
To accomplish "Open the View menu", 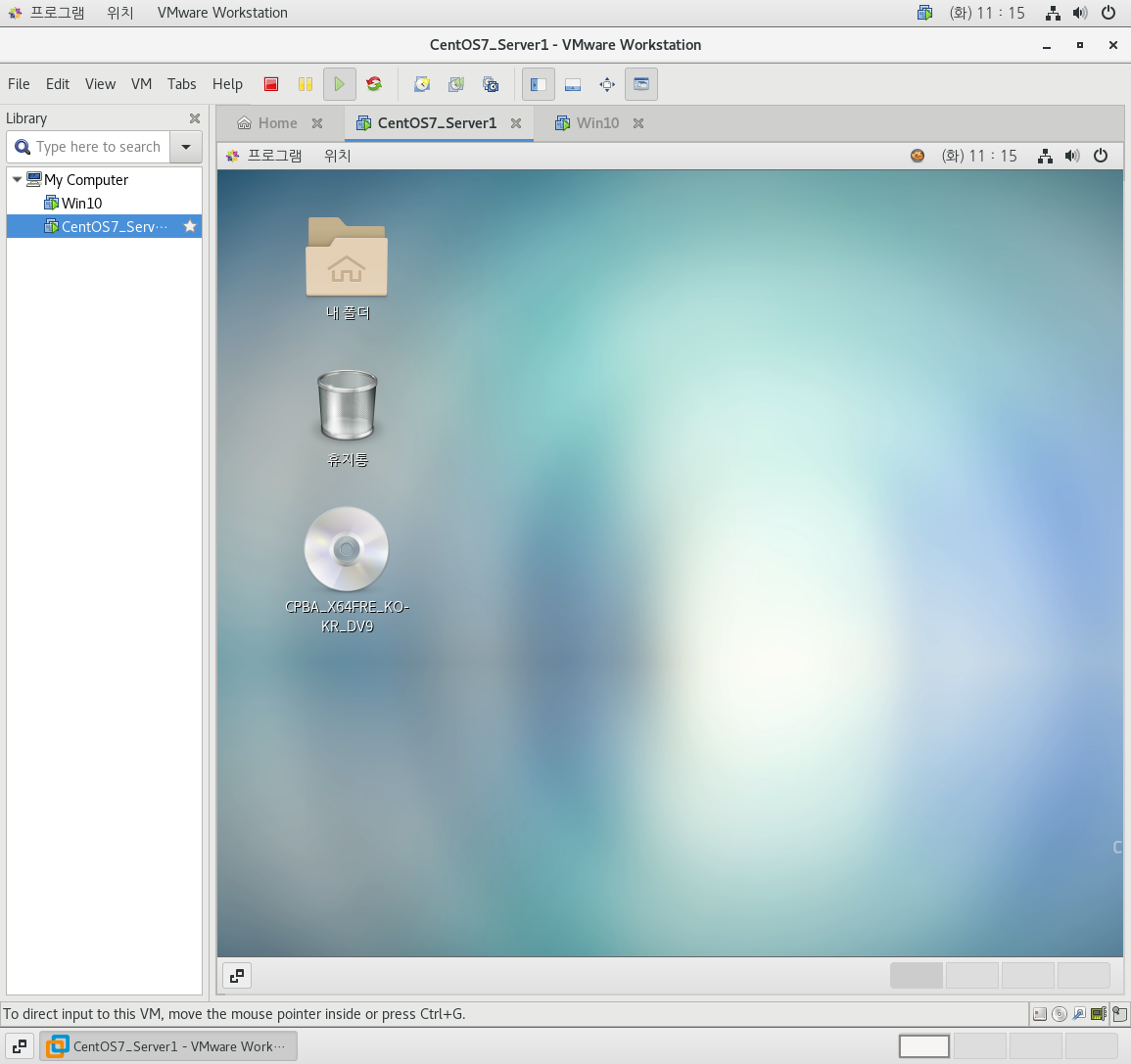I will pos(100,84).
